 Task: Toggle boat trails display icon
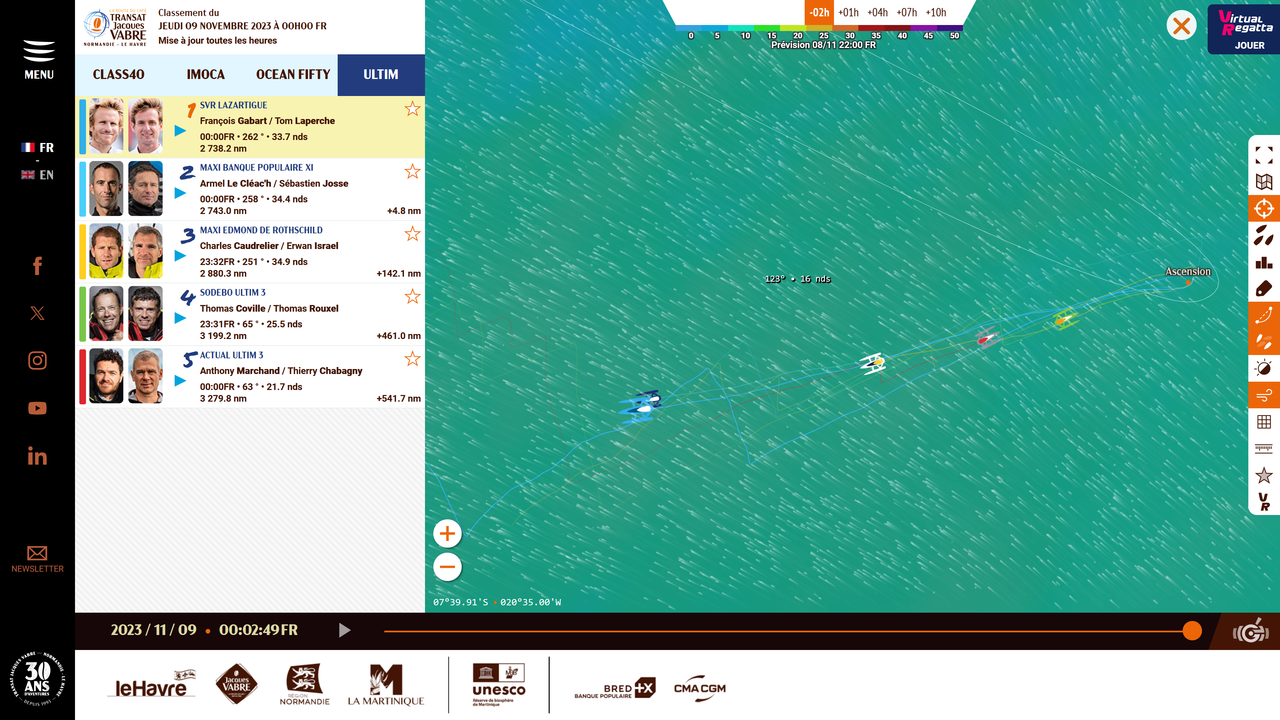coord(1264,342)
